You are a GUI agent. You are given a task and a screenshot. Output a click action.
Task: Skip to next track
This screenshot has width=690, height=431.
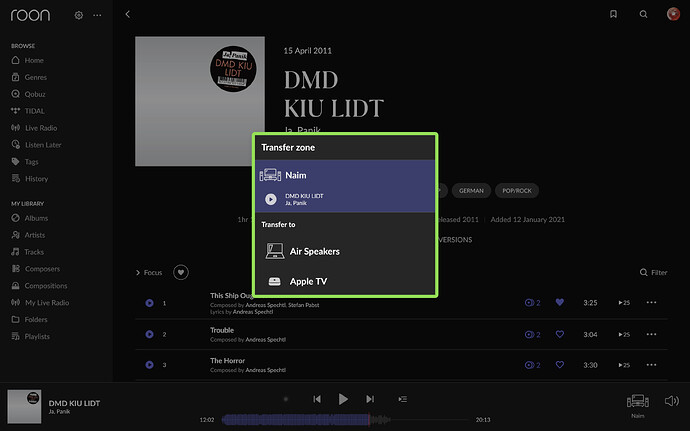370,399
